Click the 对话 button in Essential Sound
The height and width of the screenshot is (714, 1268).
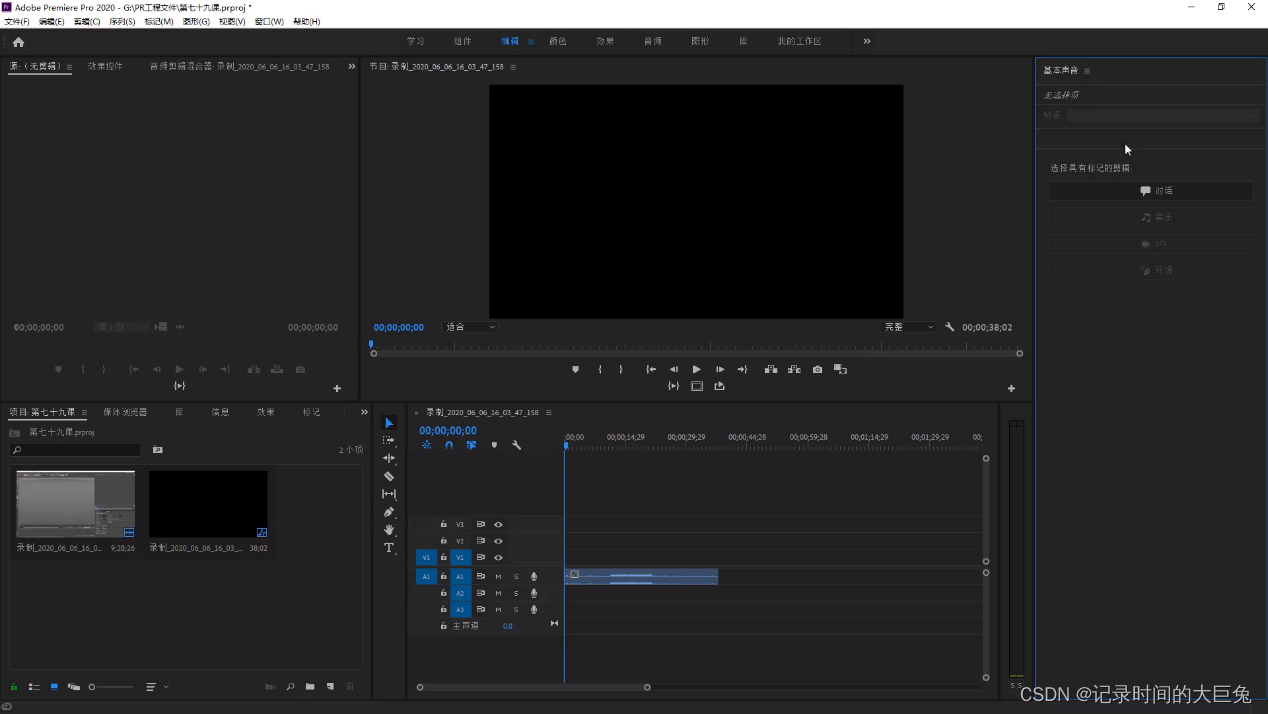pyautogui.click(x=1151, y=190)
